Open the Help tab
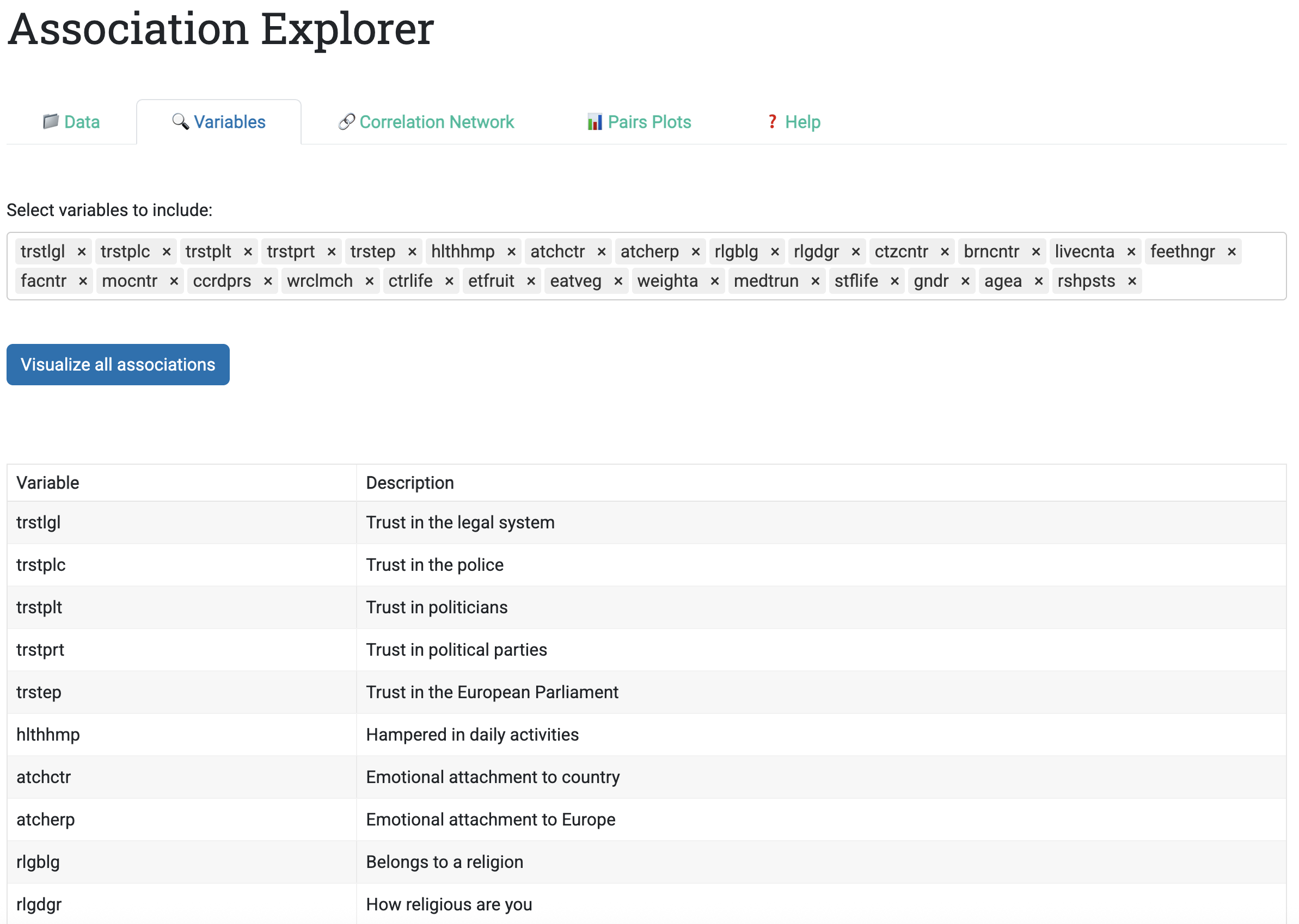This screenshot has height=924, width=1299. 794,122
